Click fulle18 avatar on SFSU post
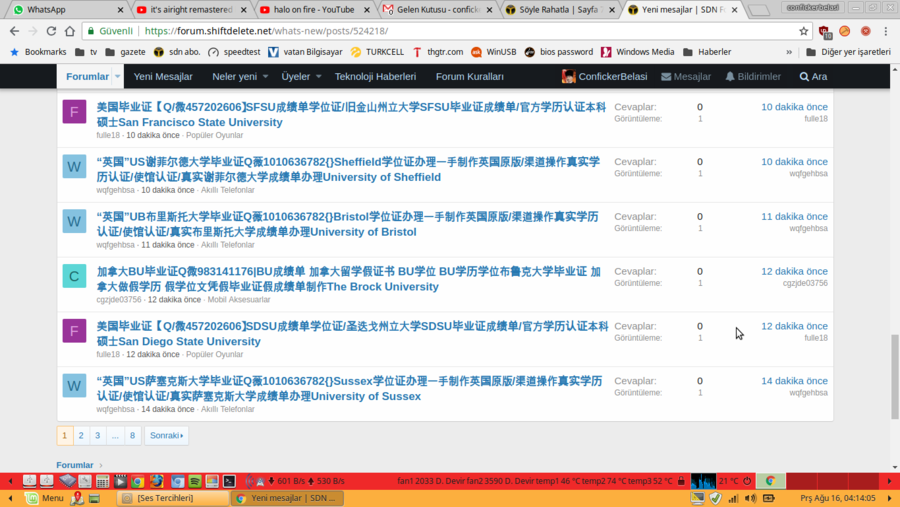Screen dimensions: 900x507 point(74,112)
